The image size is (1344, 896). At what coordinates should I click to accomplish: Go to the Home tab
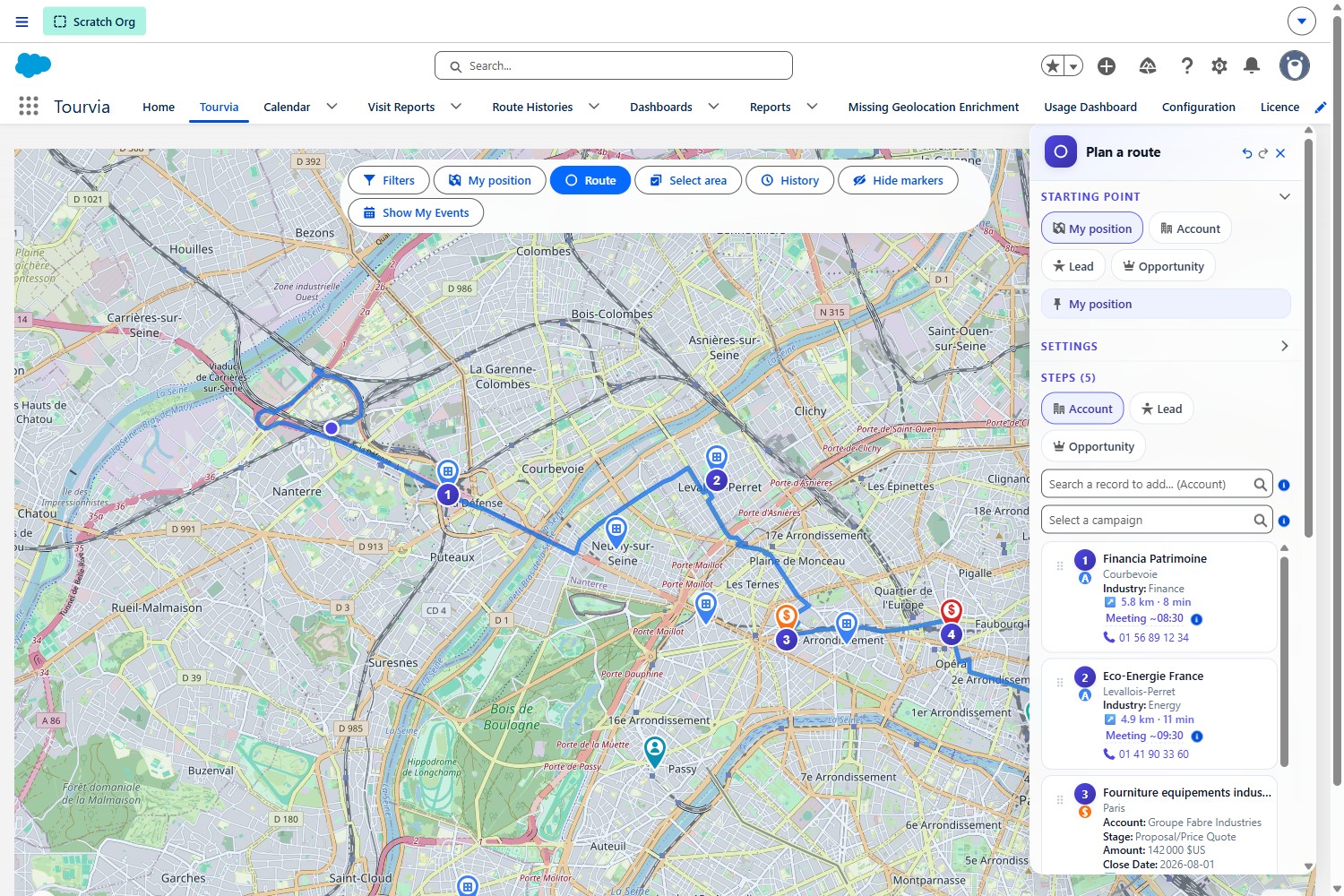pyautogui.click(x=159, y=107)
